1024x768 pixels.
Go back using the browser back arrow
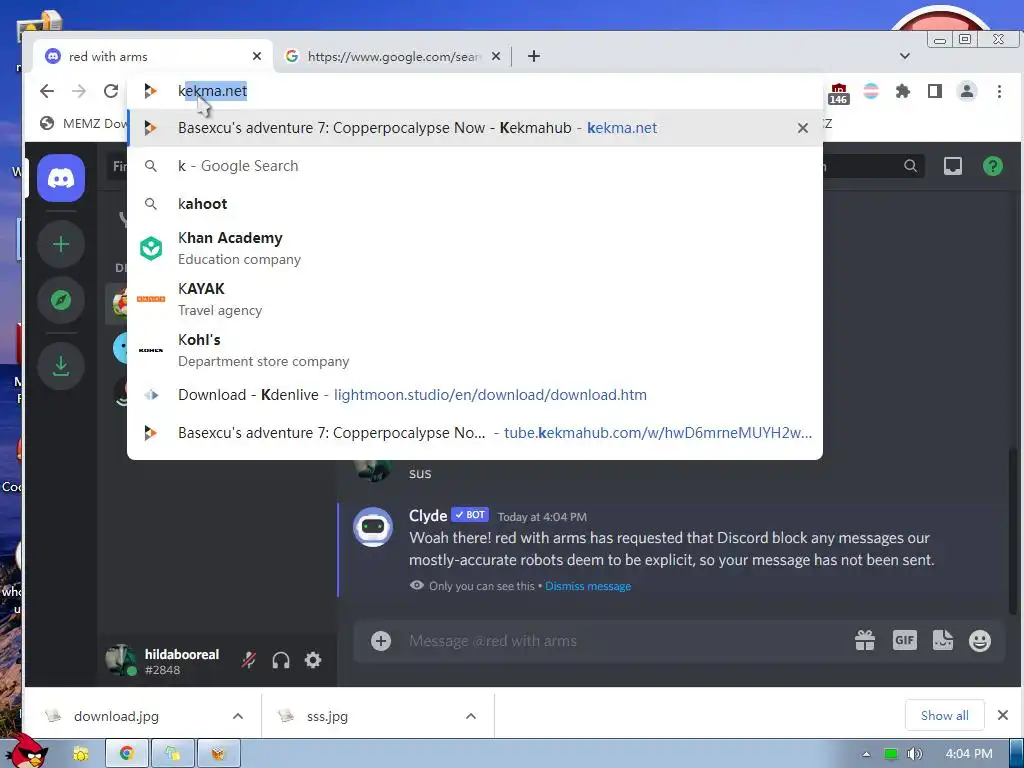[x=46, y=91]
